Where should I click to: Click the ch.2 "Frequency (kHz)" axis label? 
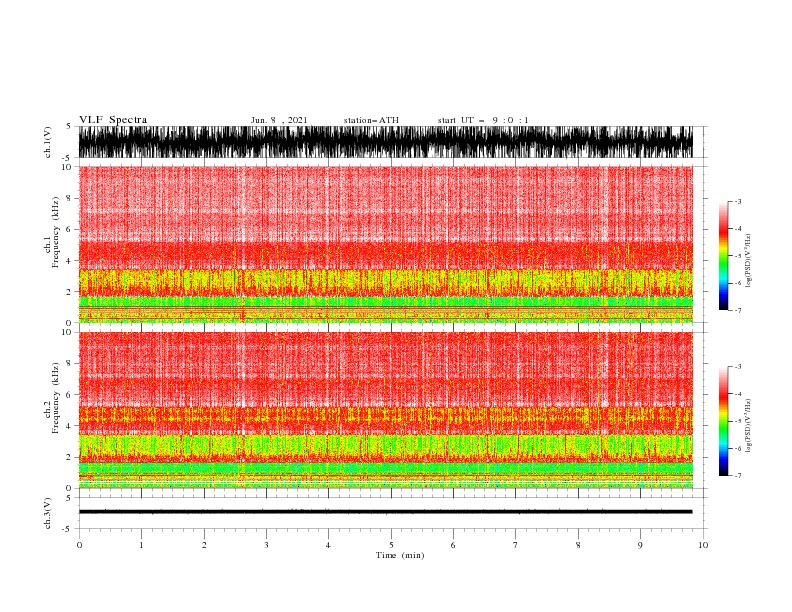click(x=56, y=398)
